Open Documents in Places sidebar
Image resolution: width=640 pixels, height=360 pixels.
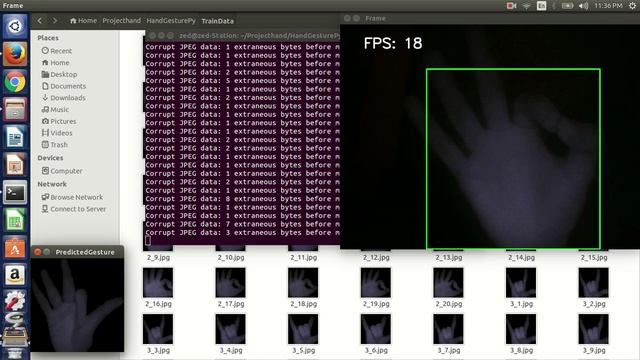[64, 86]
